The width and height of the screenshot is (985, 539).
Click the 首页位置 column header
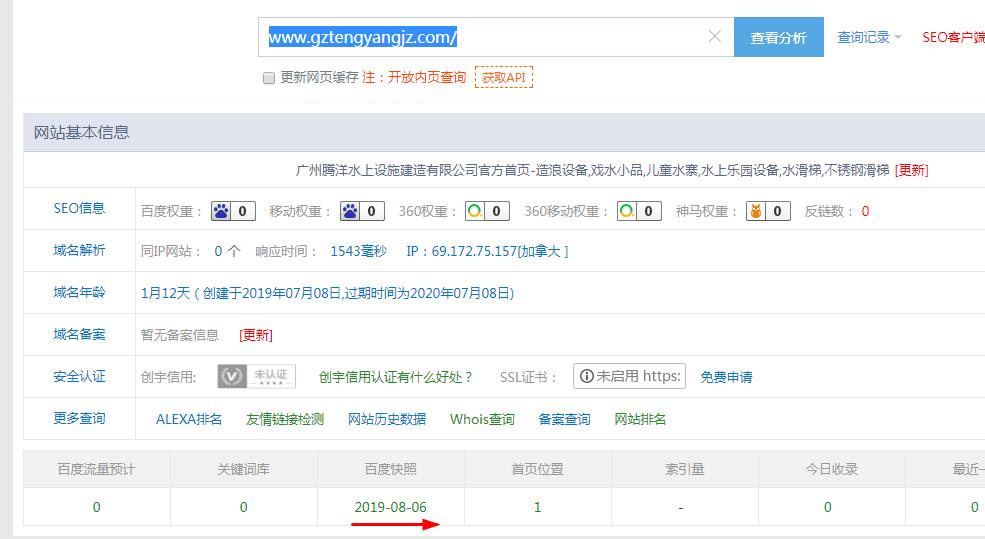pyautogui.click(x=538, y=469)
